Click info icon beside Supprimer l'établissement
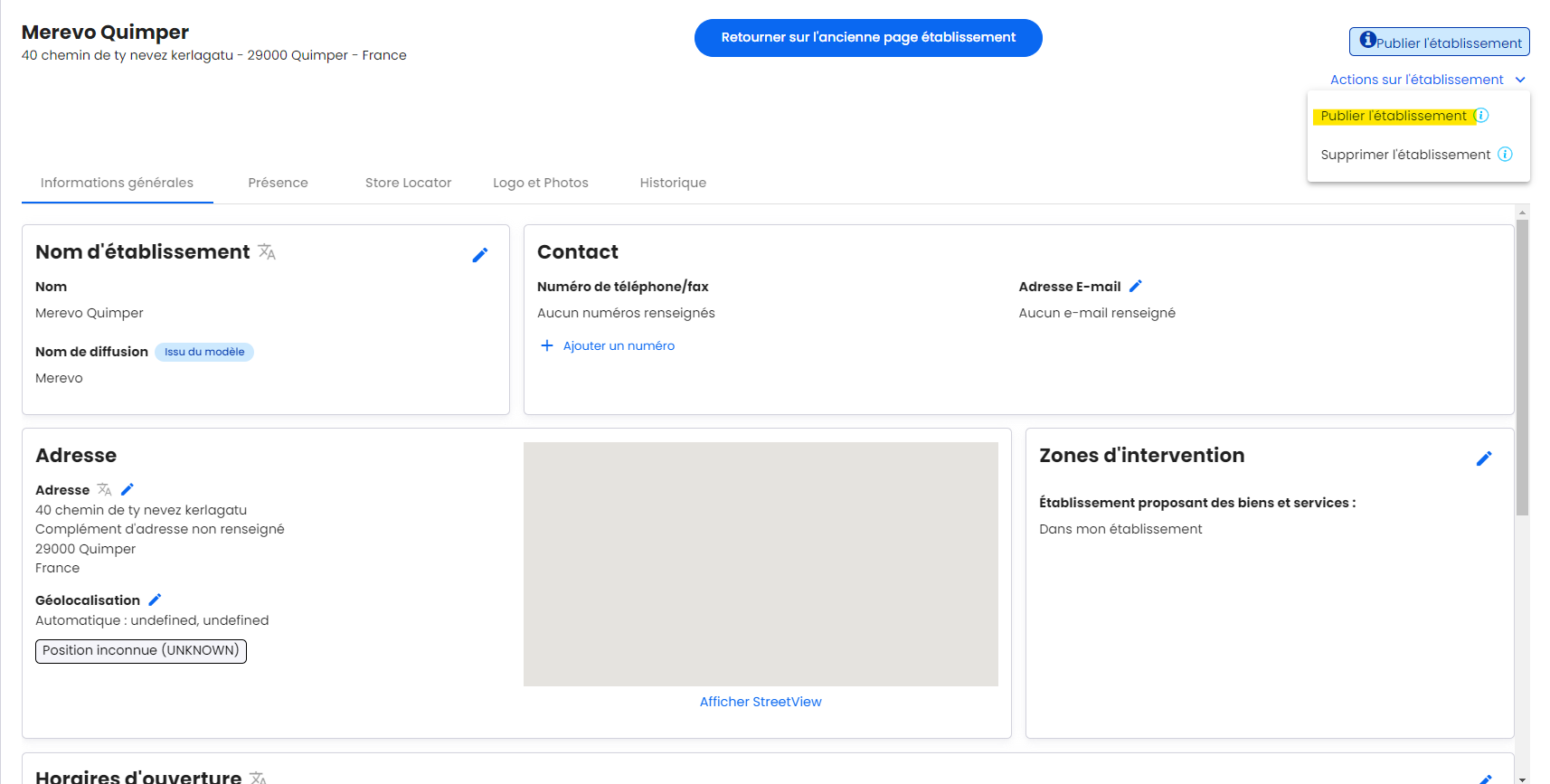1550x784 pixels. pos(1505,154)
